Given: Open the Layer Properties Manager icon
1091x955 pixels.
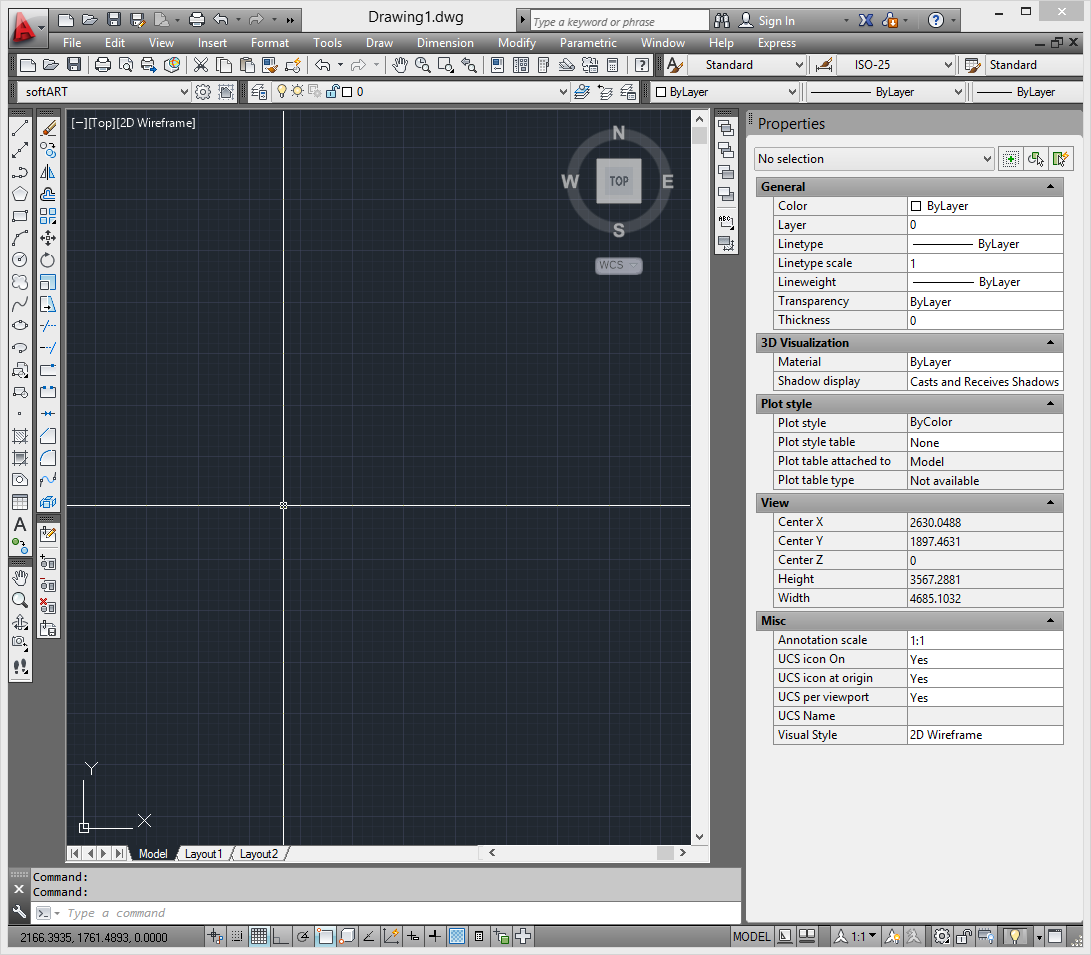Looking at the screenshot, I should coord(259,92).
